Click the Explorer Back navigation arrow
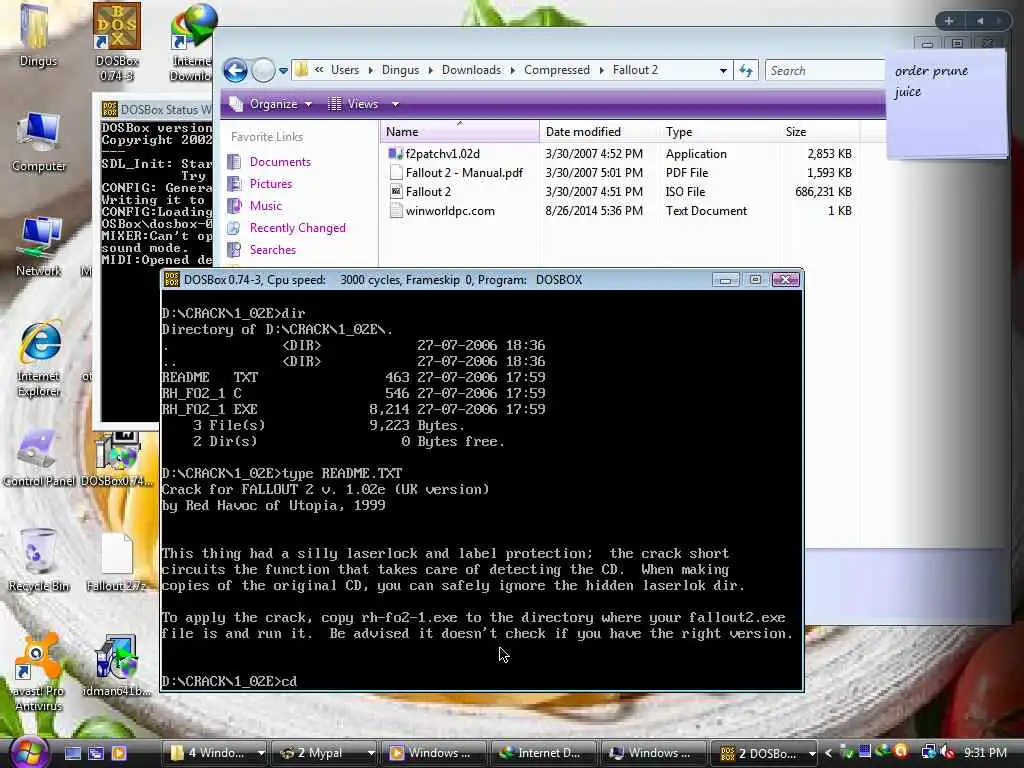Screen dimensions: 1024x768 (x=235, y=71)
